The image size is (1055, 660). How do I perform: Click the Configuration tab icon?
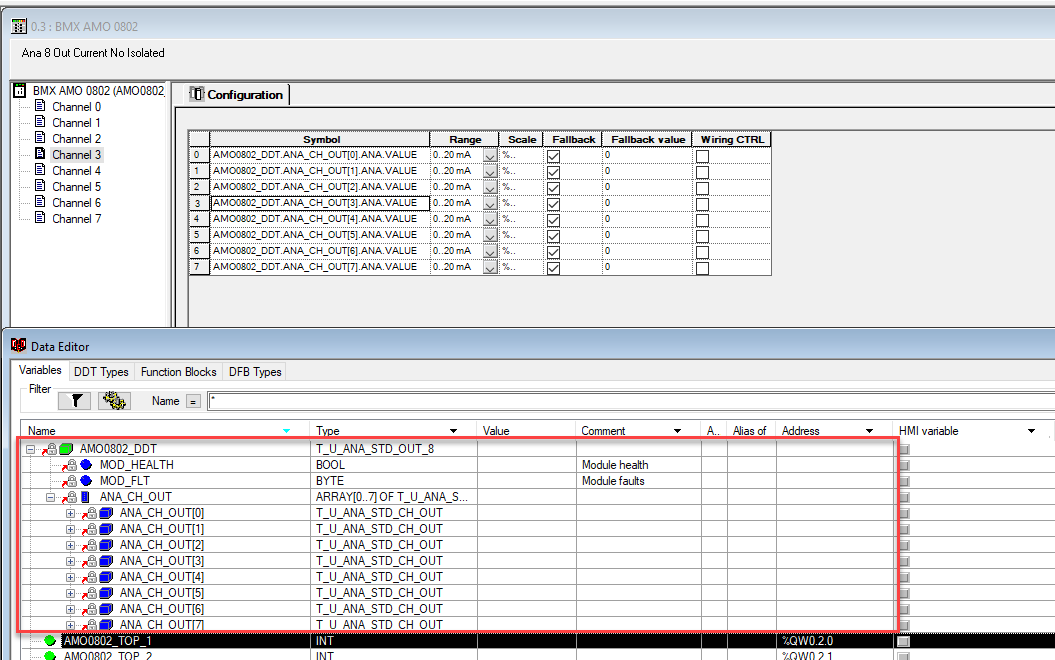[196, 94]
